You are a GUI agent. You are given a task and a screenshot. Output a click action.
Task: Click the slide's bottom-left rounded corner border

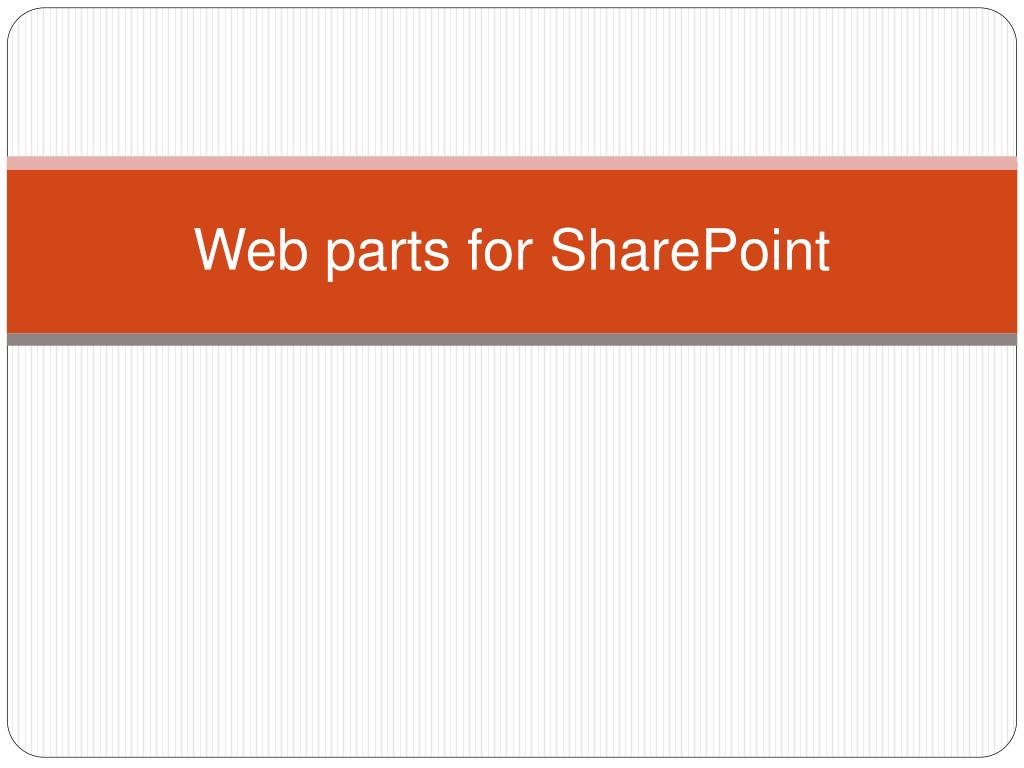16,748
